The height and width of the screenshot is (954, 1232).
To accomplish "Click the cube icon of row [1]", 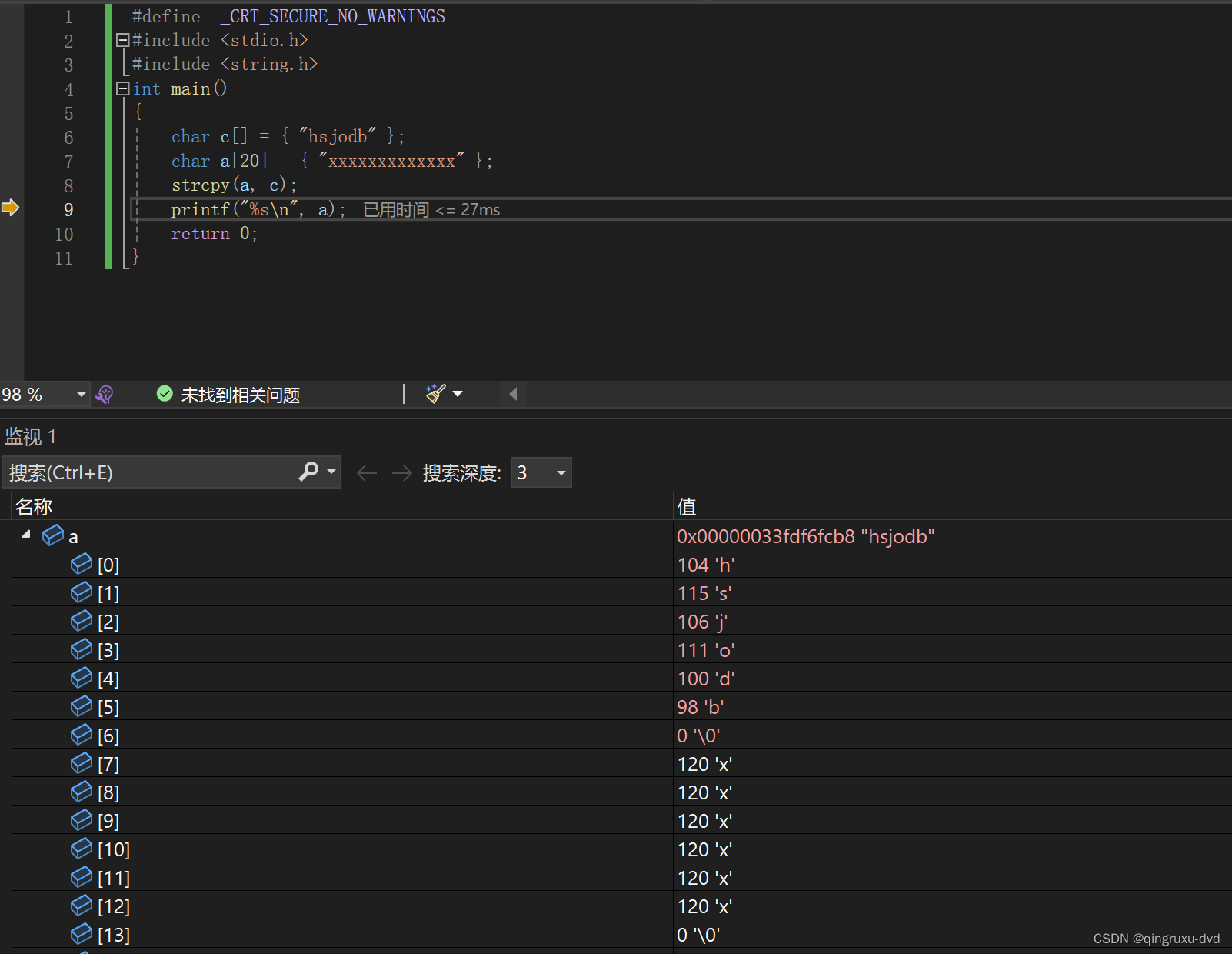I will (x=82, y=592).
